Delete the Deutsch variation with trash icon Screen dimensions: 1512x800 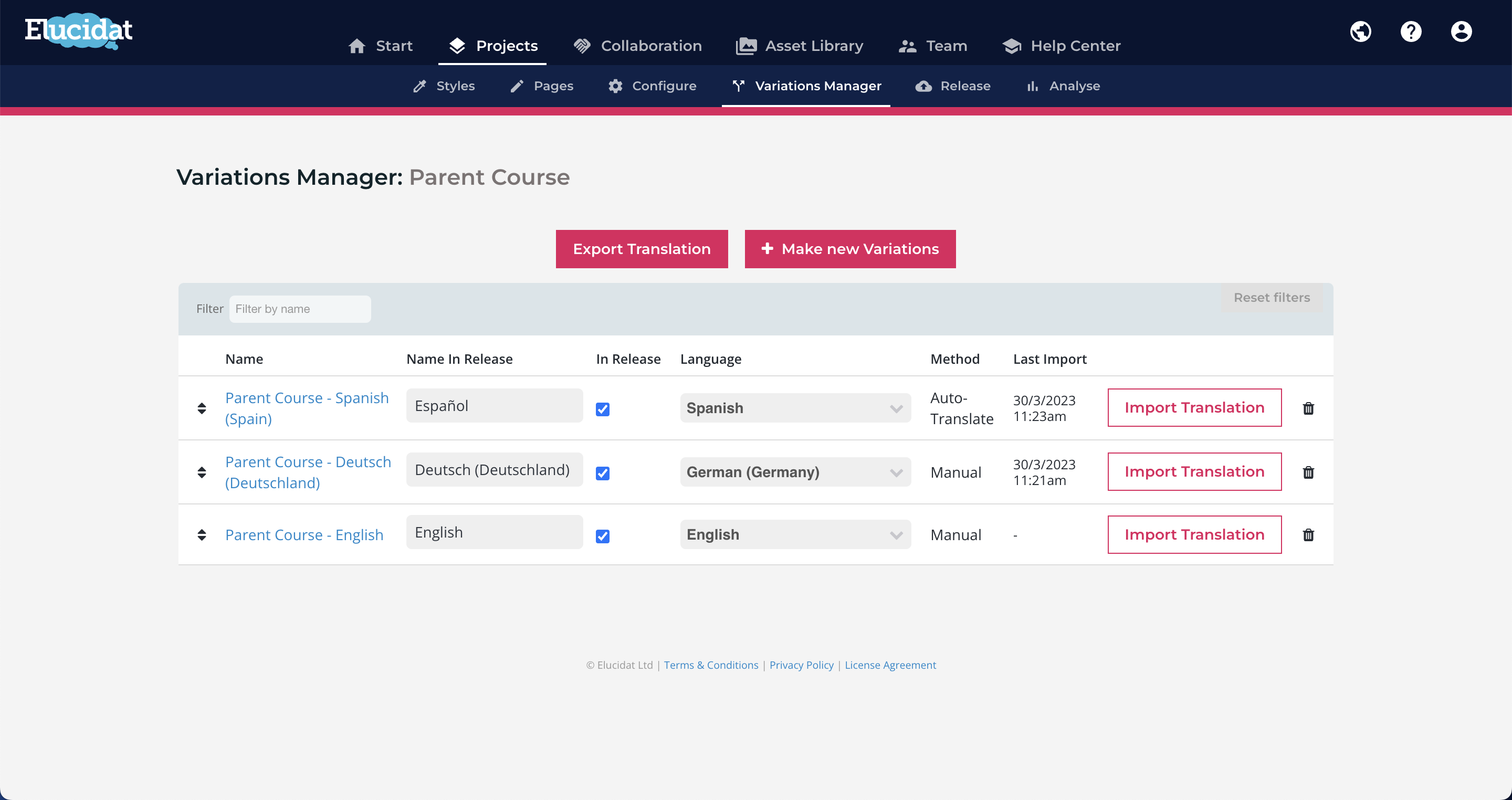pos(1308,472)
